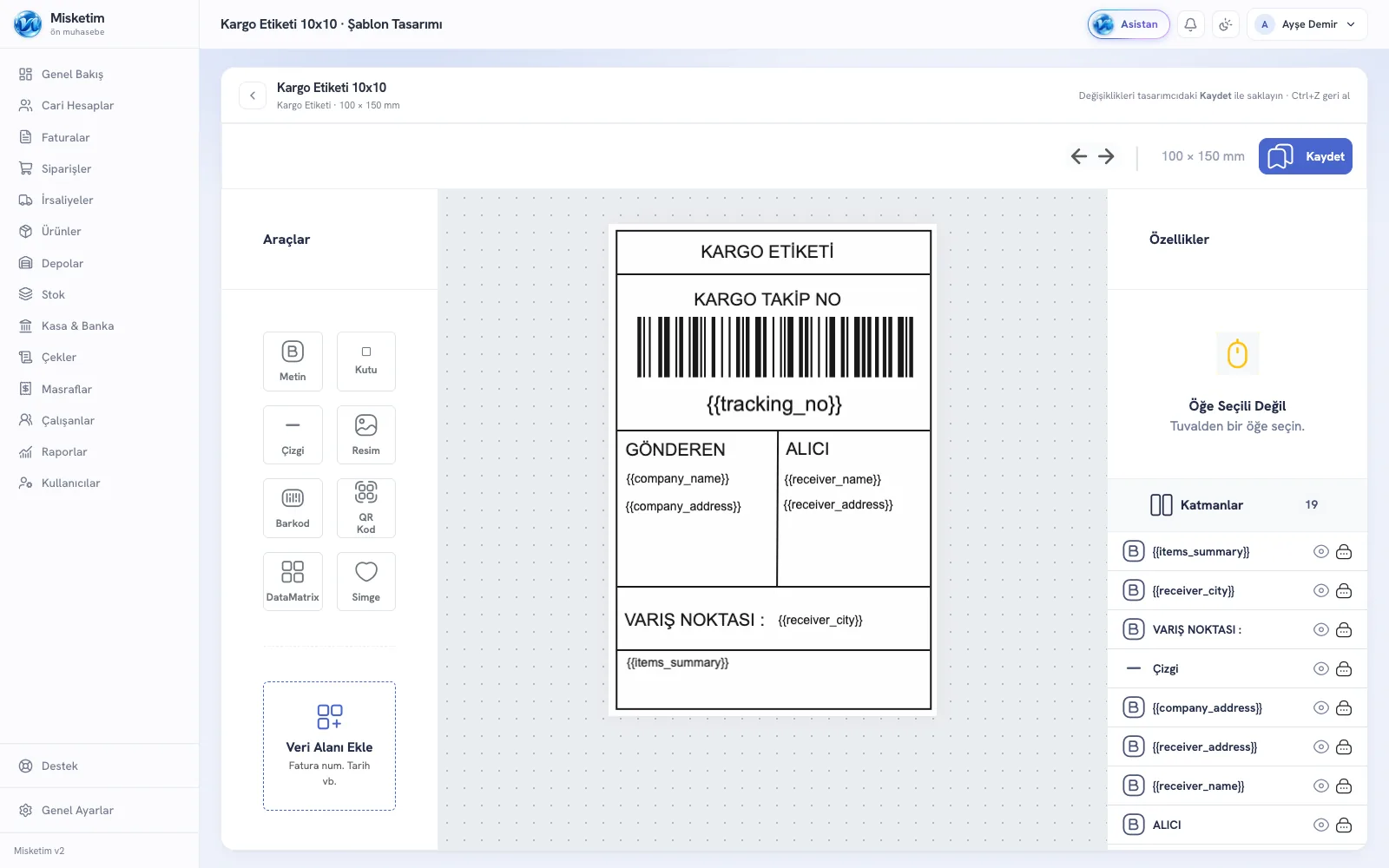Viewport: 1389px width, 868px height.
Task: Select the Metin text tool
Action: tap(293, 361)
